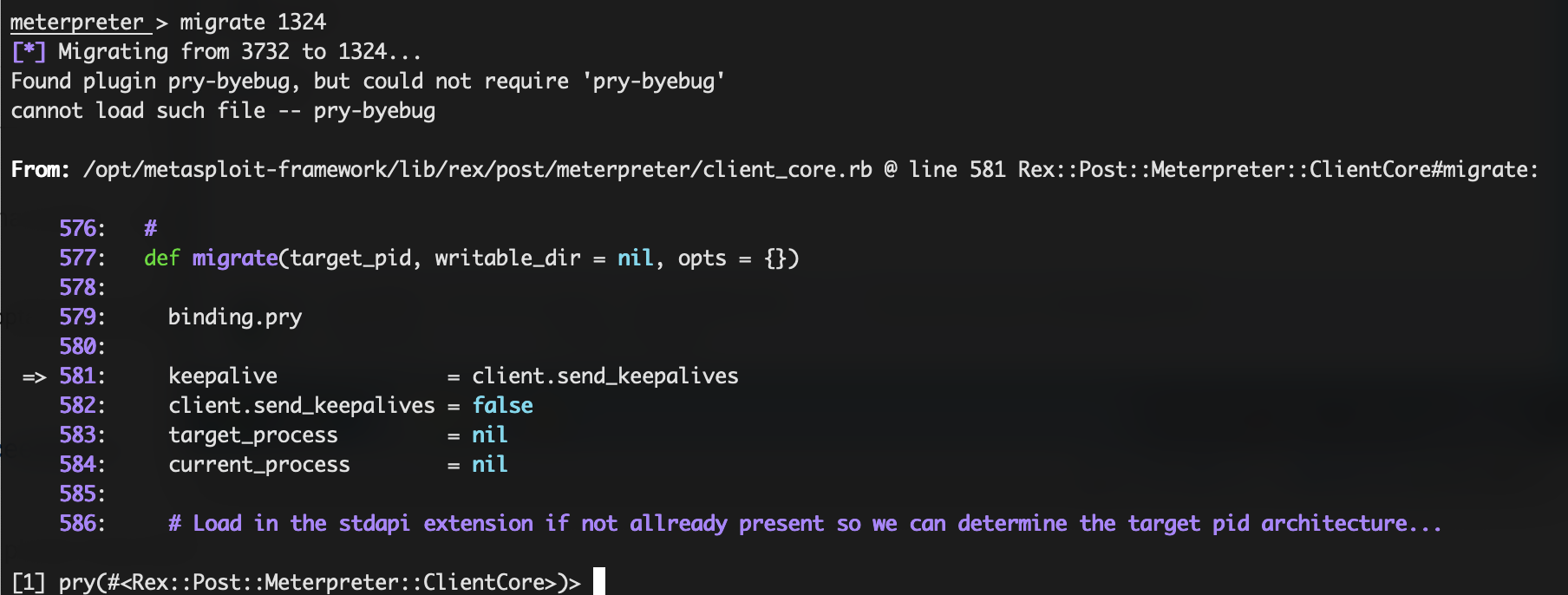Click the => current line arrow
This screenshot has width=1568, height=595.
coord(34,376)
